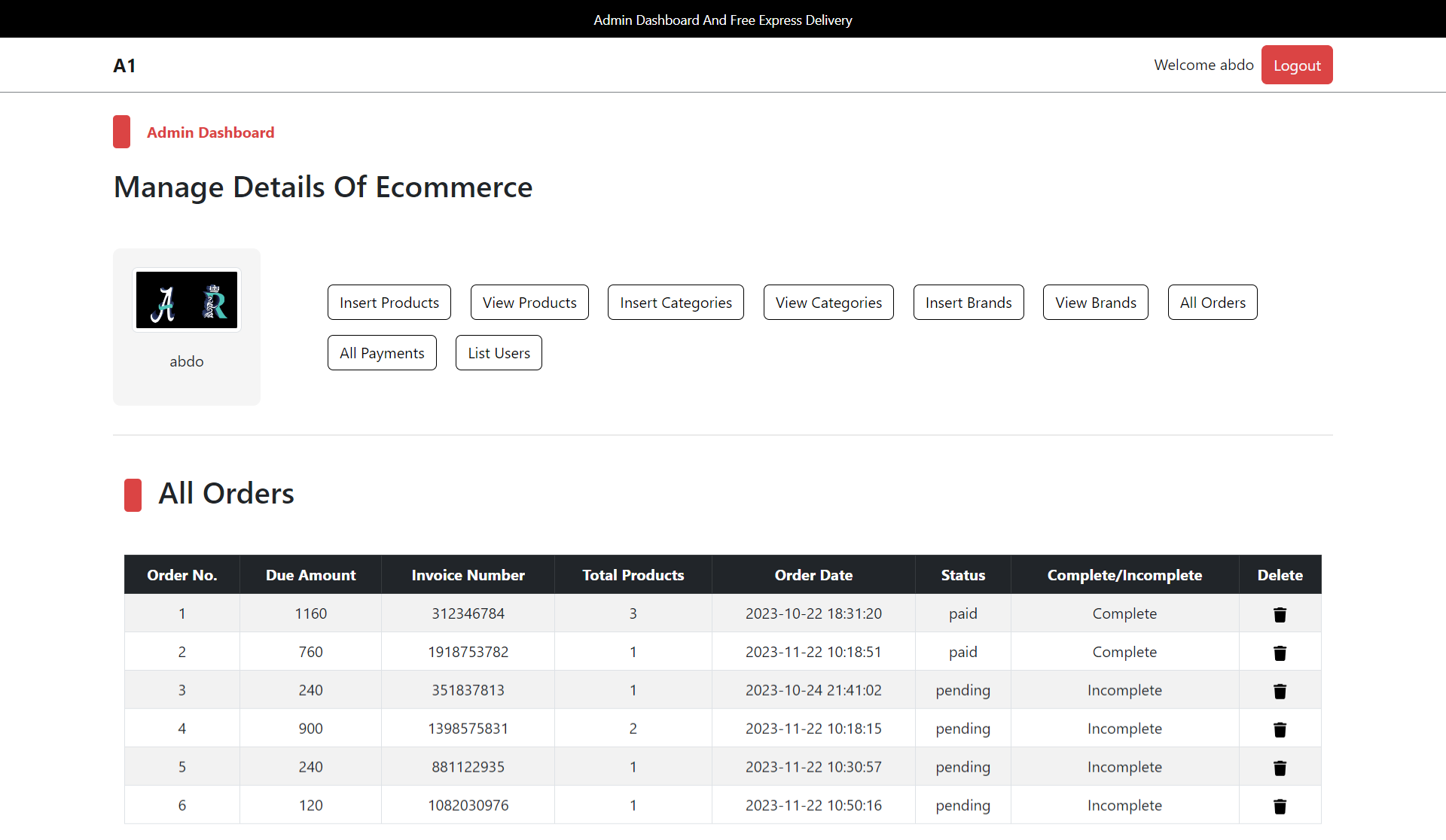The width and height of the screenshot is (1446, 840).
Task: Trash order 5 with invoice 881122935
Action: [x=1280, y=768]
